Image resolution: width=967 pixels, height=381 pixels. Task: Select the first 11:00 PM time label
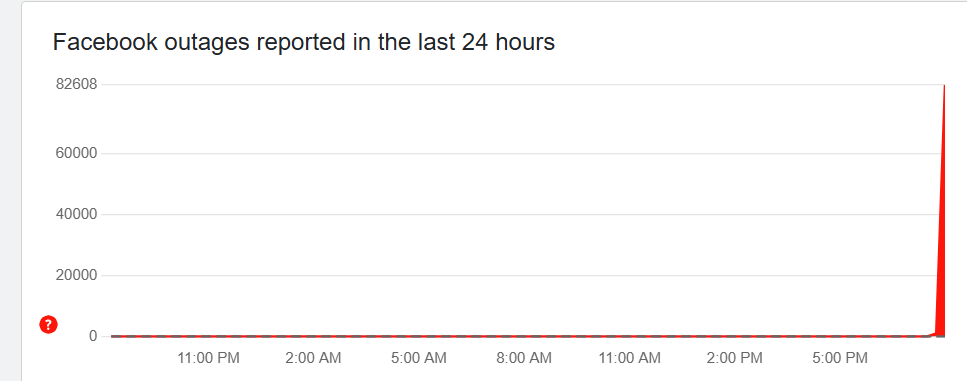(x=208, y=358)
